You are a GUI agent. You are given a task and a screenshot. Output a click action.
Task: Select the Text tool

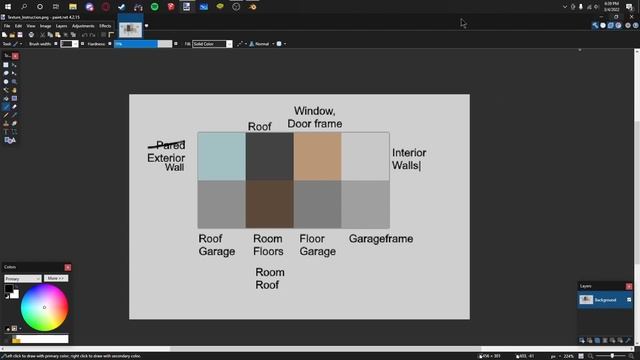[6, 132]
